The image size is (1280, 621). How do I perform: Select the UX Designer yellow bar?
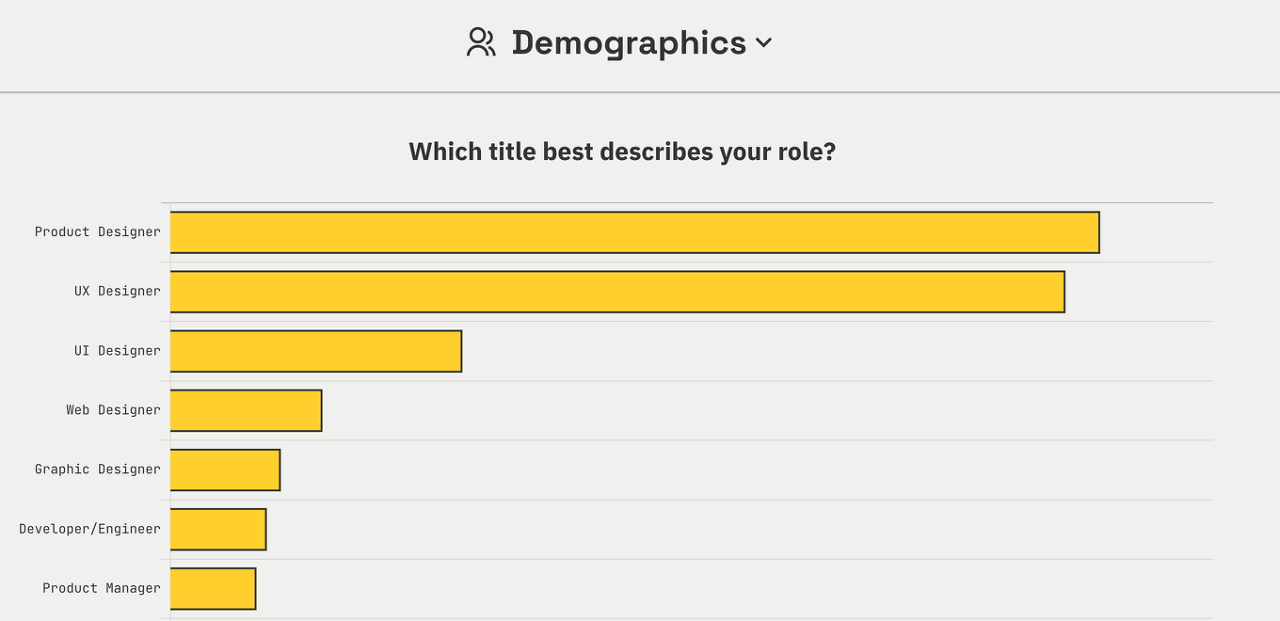coord(617,292)
